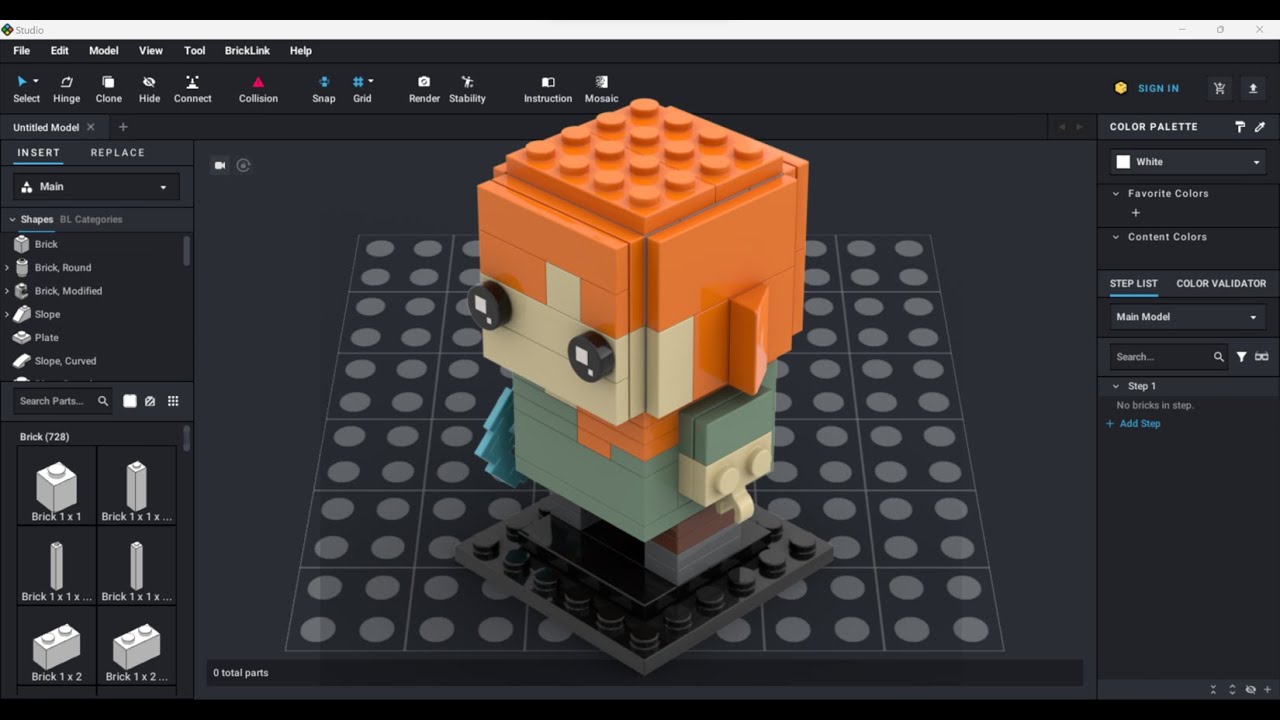This screenshot has width=1280, height=720.
Task: Click the glasses icon in Step List
Action: click(1261, 356)
